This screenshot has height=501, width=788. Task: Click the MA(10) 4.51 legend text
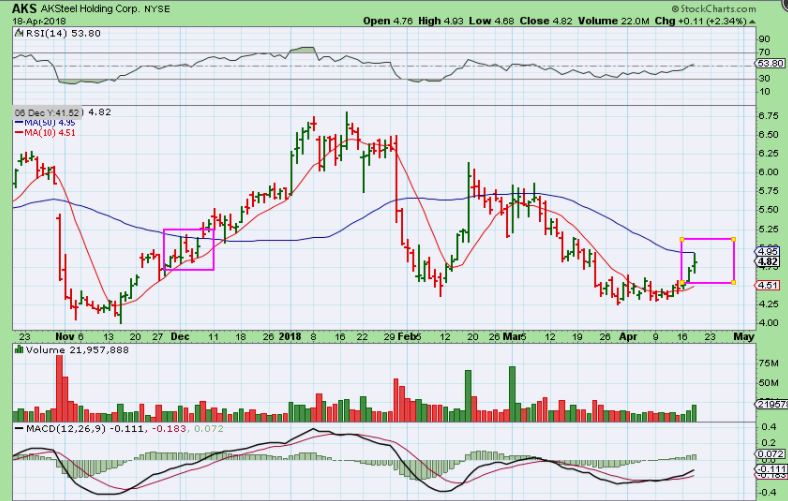50,133
